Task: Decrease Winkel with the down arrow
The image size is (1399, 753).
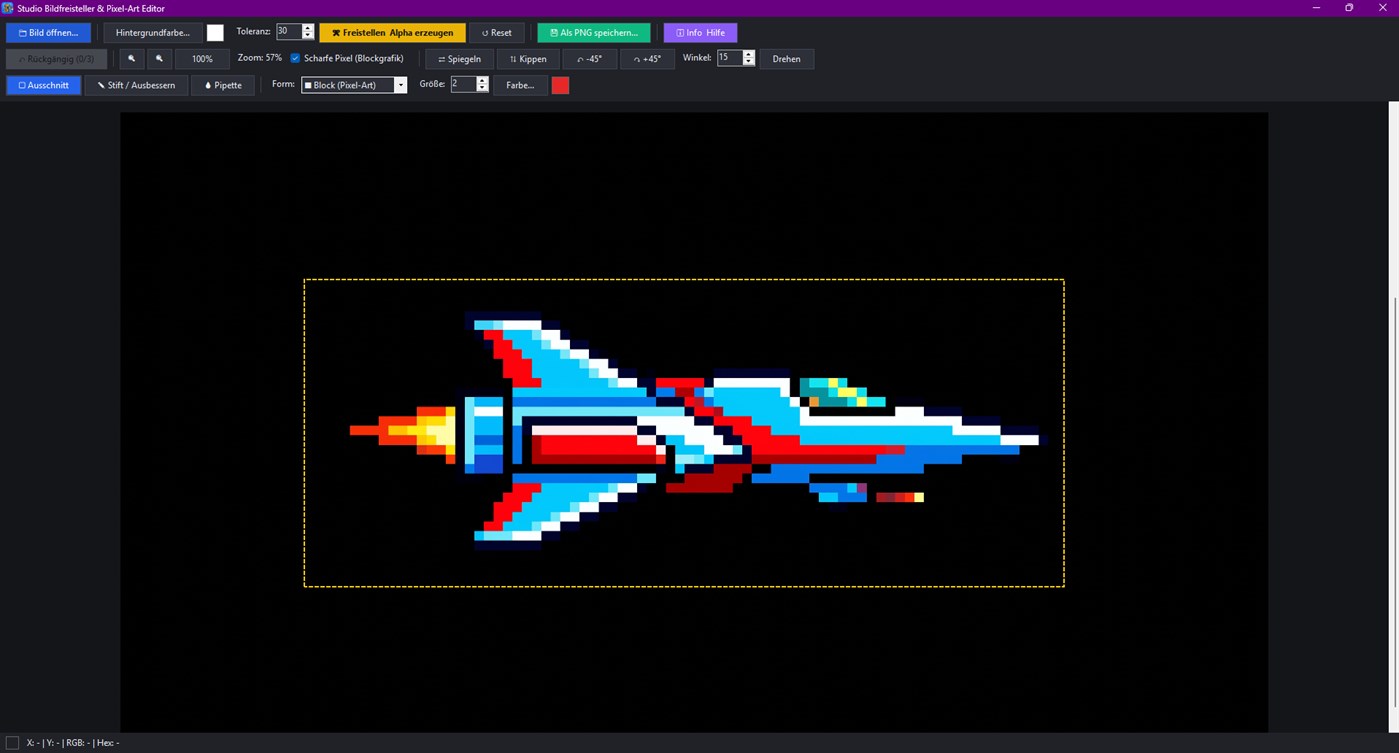Action: (x=749, y=62)
